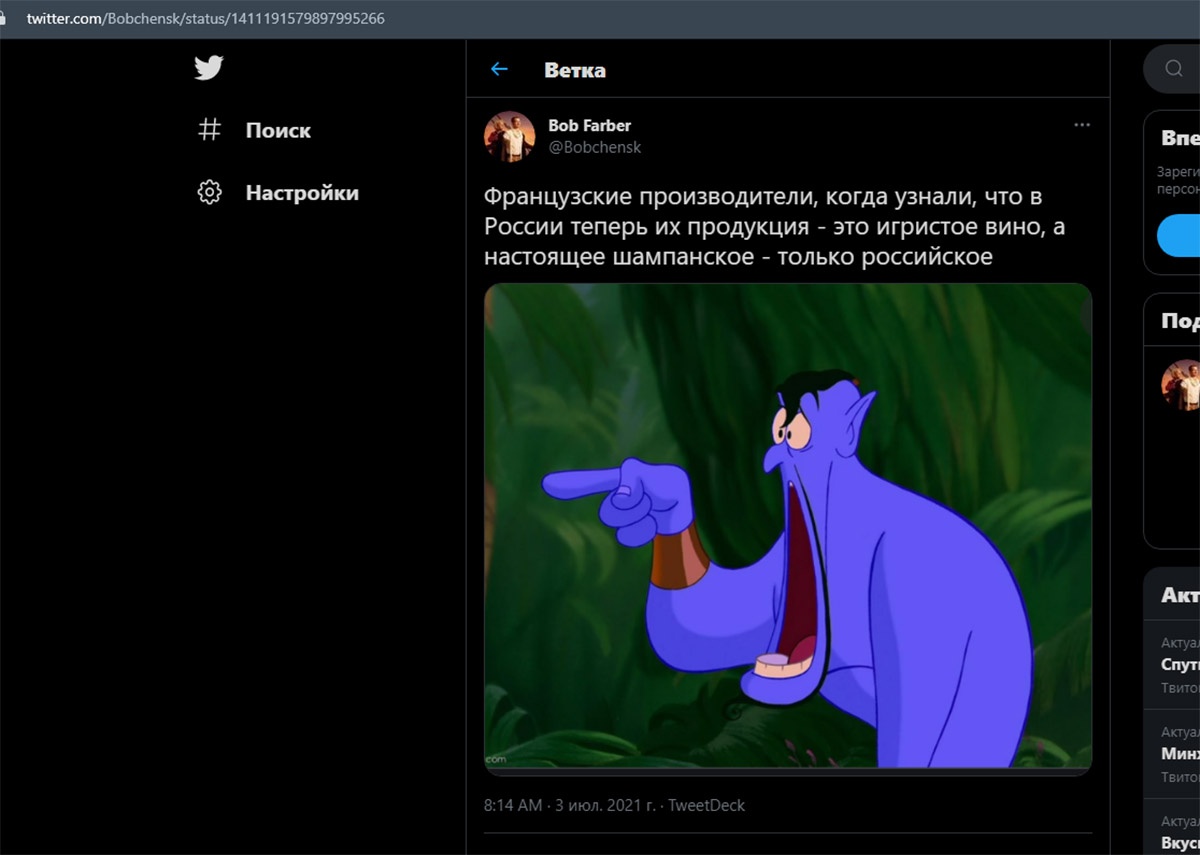Open Настройки in the left sidebar
This screenshot has width=1200, height=855.
click(278, 192)
